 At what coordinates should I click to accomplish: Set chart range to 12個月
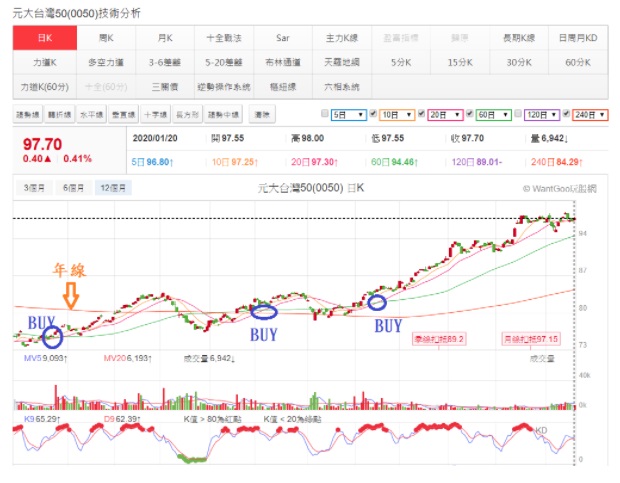click(x=113, y=188)
